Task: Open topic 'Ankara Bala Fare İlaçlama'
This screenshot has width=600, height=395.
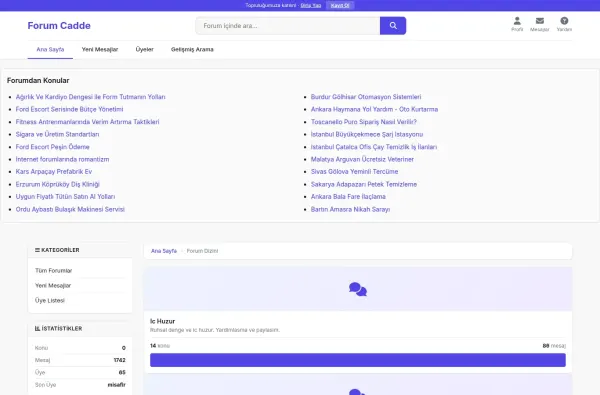Action: pyautogui.click(x=348, y=197)
